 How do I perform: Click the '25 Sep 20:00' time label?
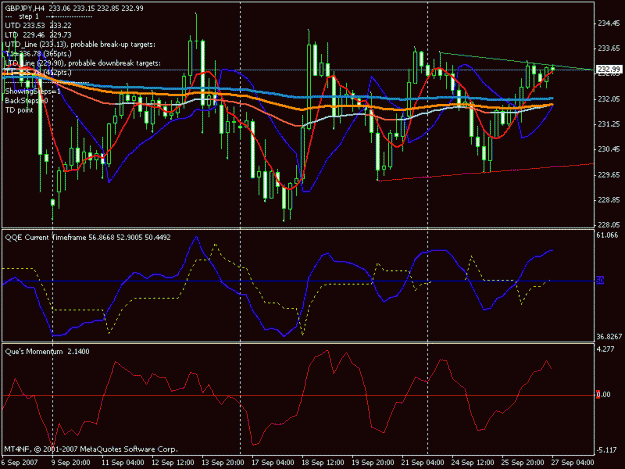(x=523, y=463)
